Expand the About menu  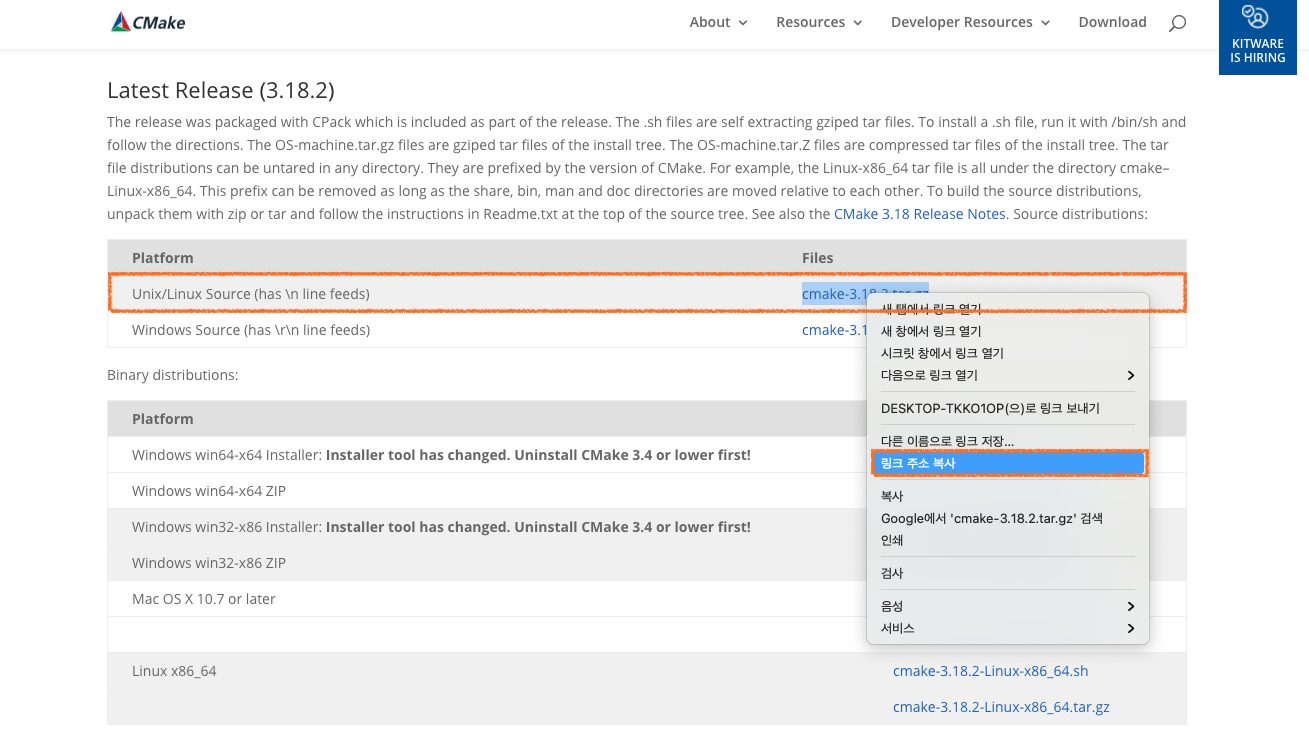(718, 22)
